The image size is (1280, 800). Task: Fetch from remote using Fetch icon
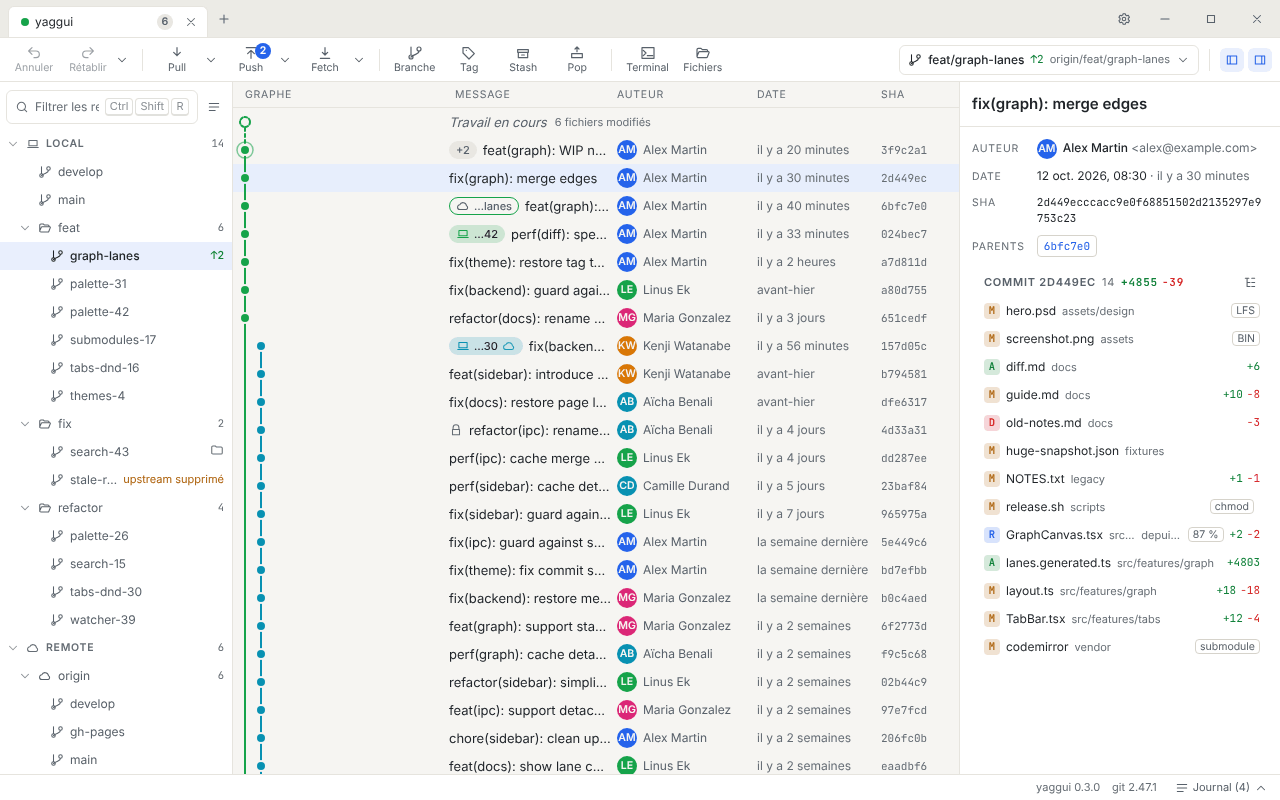pos(325,59)
